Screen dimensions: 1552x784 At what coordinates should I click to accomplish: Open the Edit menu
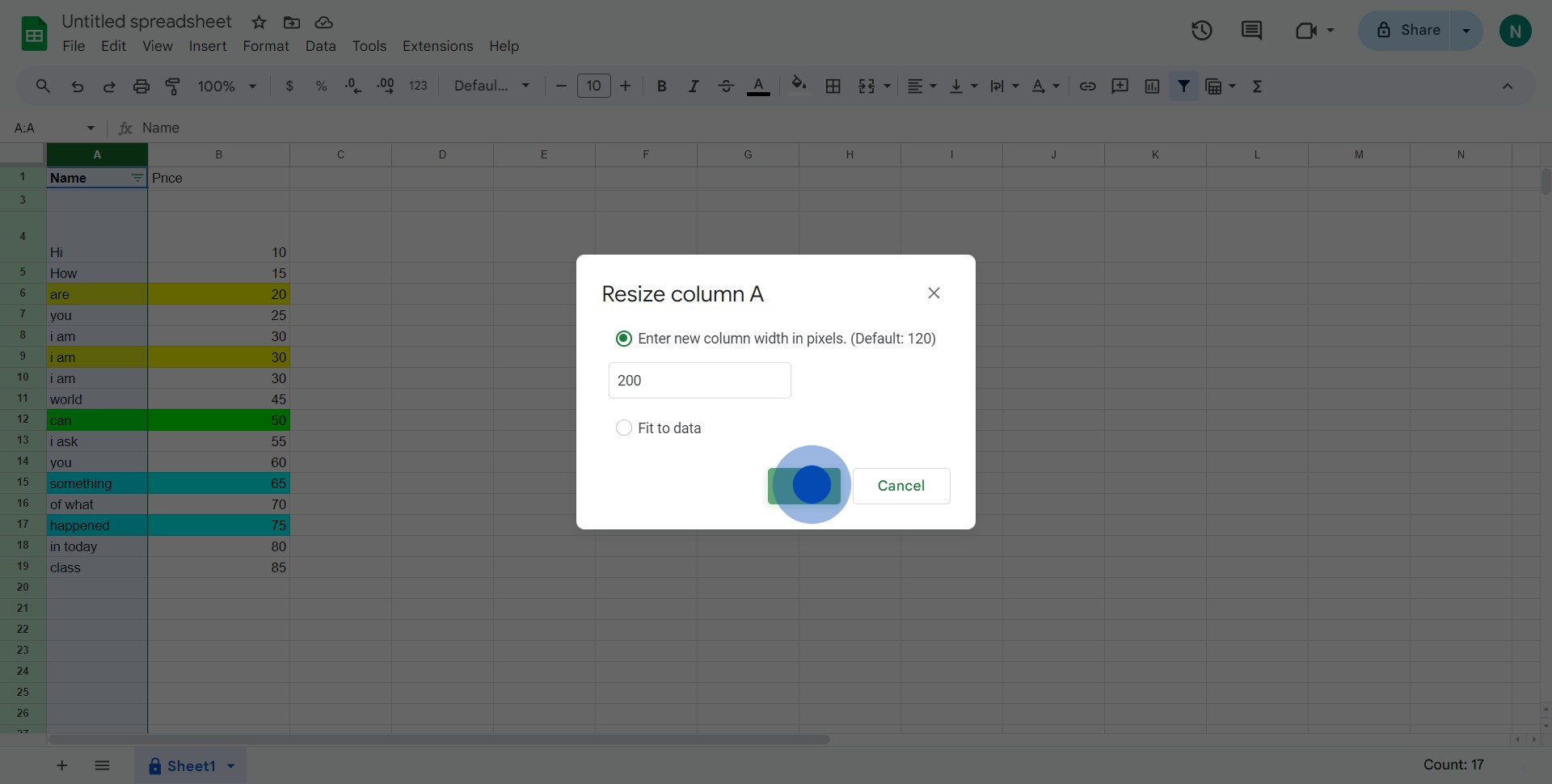pos(113,46)
